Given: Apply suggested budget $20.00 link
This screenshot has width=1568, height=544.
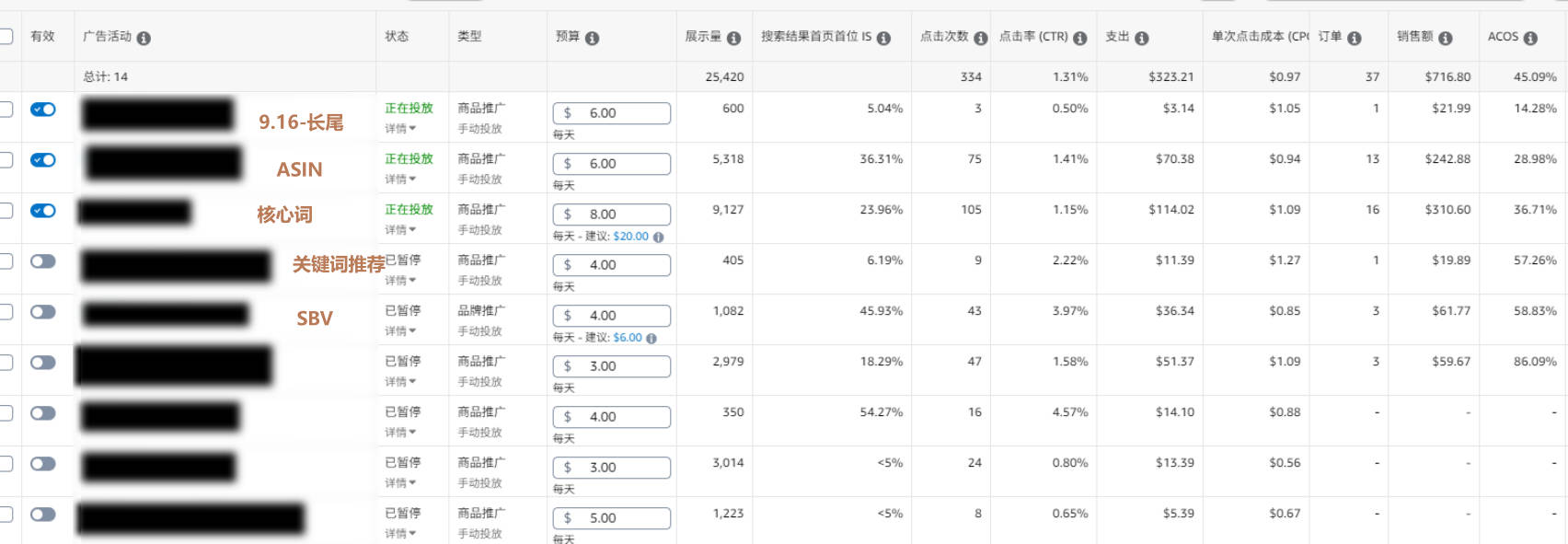Looking at the screenshot, I should (630, 237).
